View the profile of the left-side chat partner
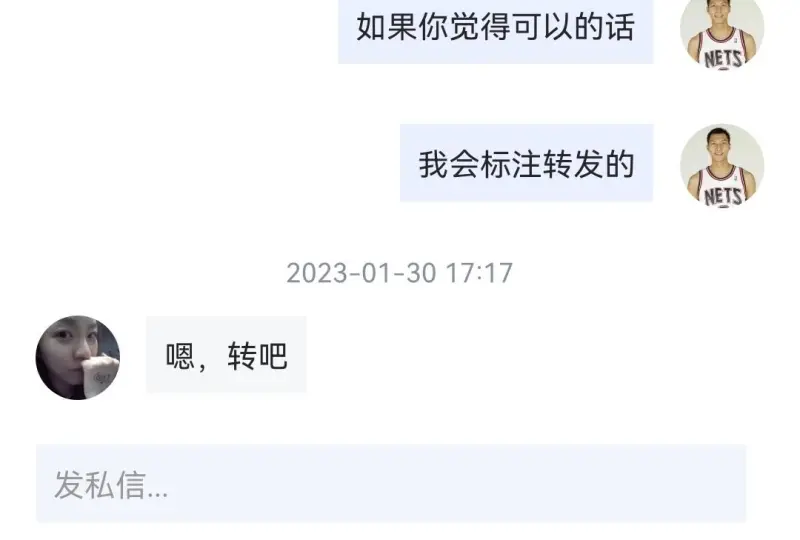The width and height of the screenshot is (800, 540). pos(78,357)
